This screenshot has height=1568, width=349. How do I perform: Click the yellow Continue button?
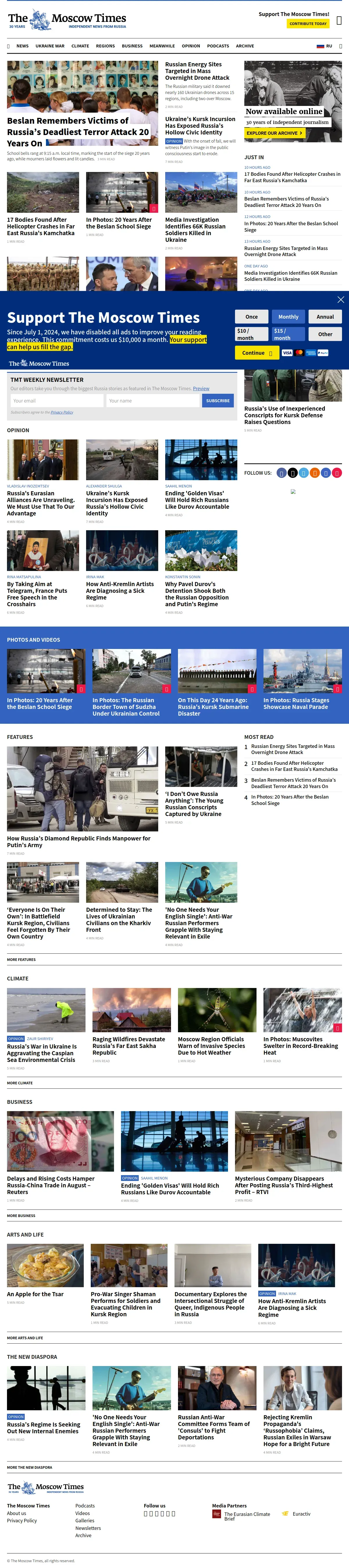[257, 352]
